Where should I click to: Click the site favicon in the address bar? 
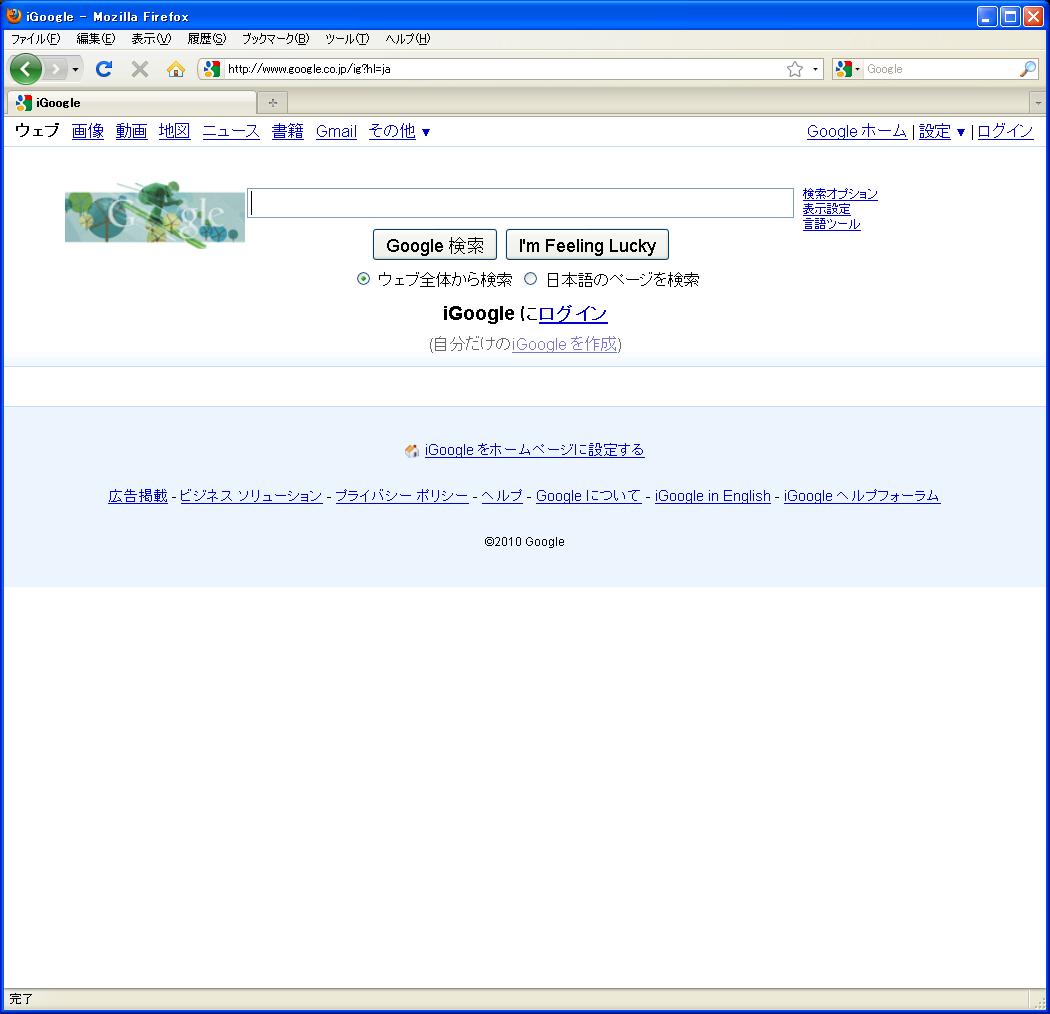point(212,68)
